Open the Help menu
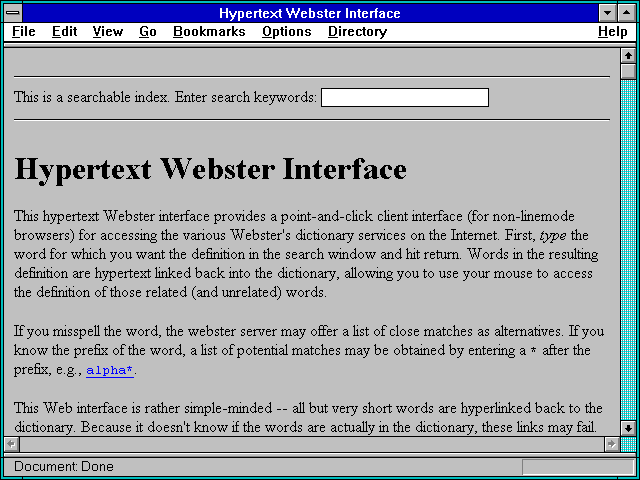Viewport: 640px width, 480px height. 613,32
